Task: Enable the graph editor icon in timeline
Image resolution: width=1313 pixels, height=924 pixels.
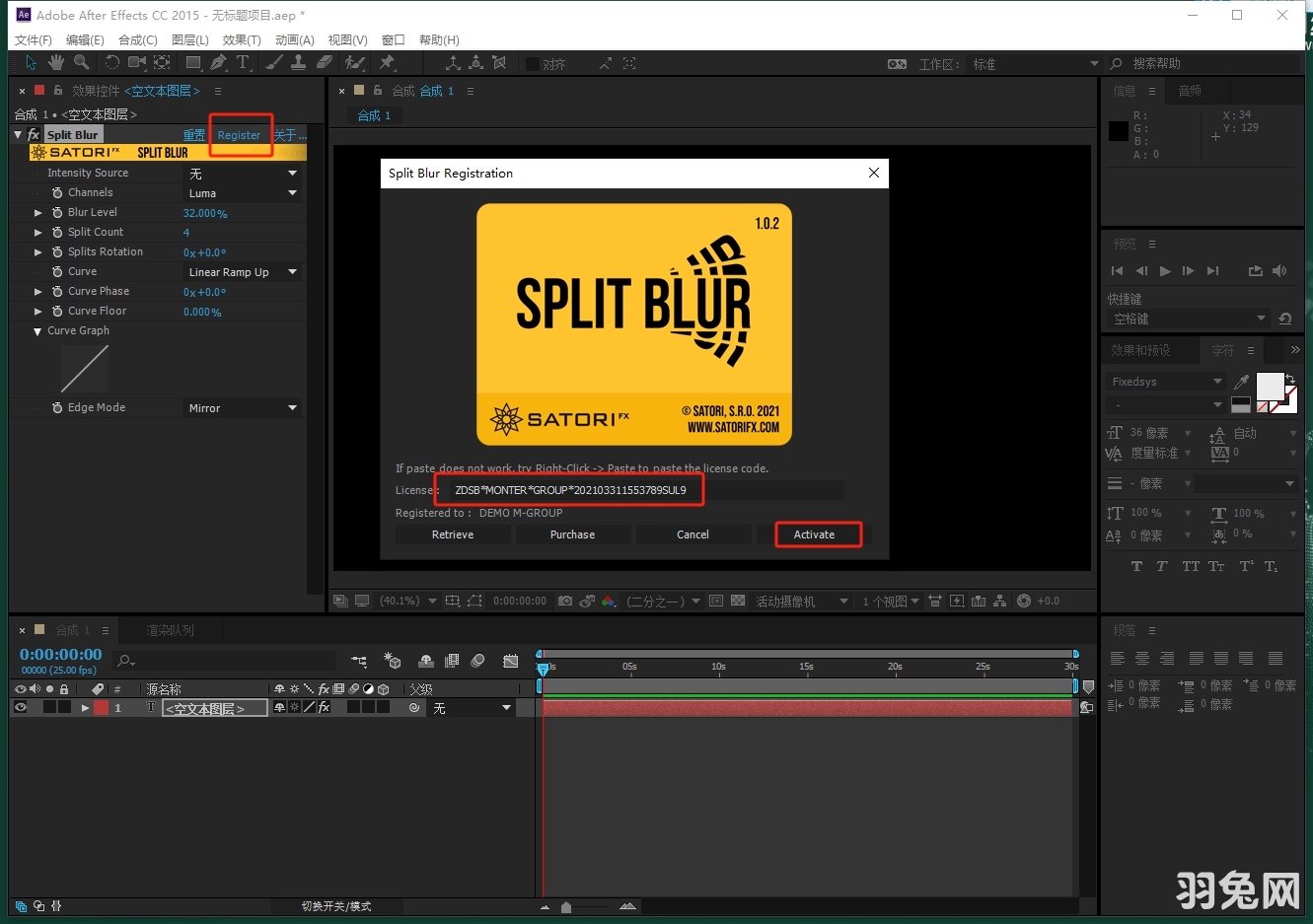Action: (509, 661)
